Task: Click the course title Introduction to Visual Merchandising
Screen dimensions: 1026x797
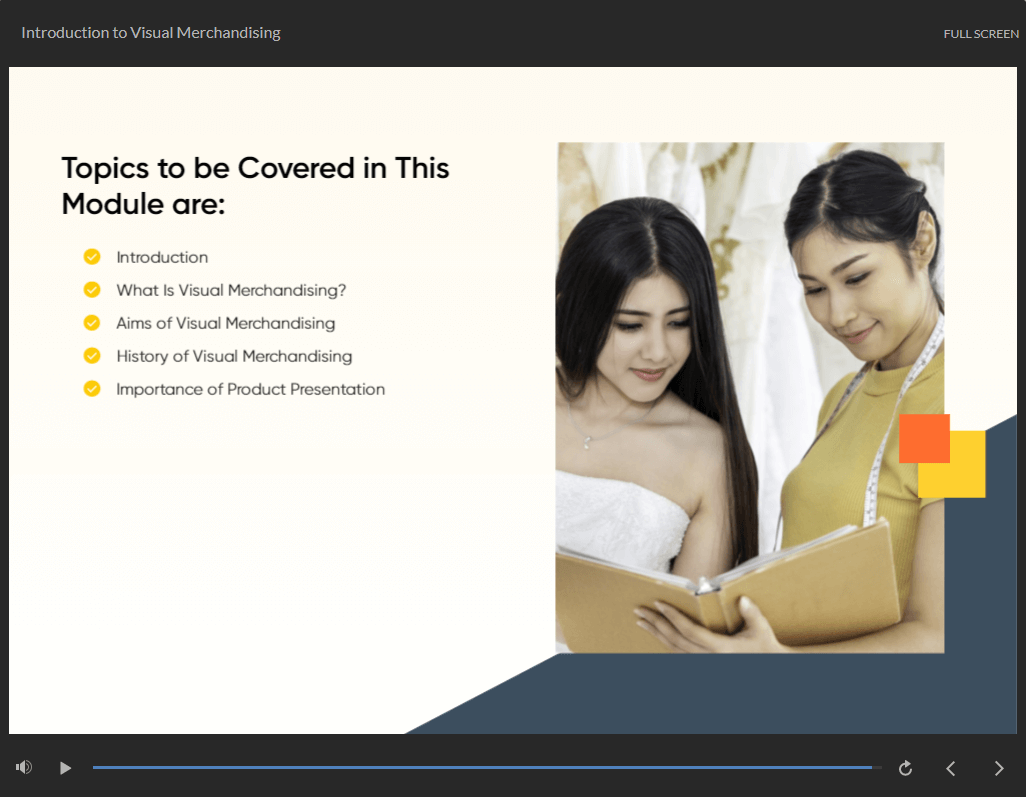Action: click(150, 33)
